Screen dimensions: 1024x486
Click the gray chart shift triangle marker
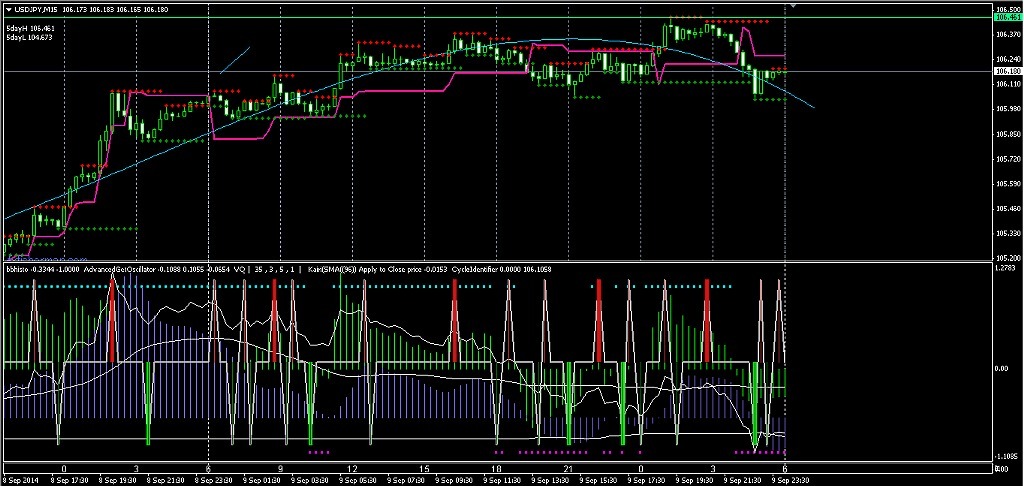pyautogui.click(x=794, y=6)
